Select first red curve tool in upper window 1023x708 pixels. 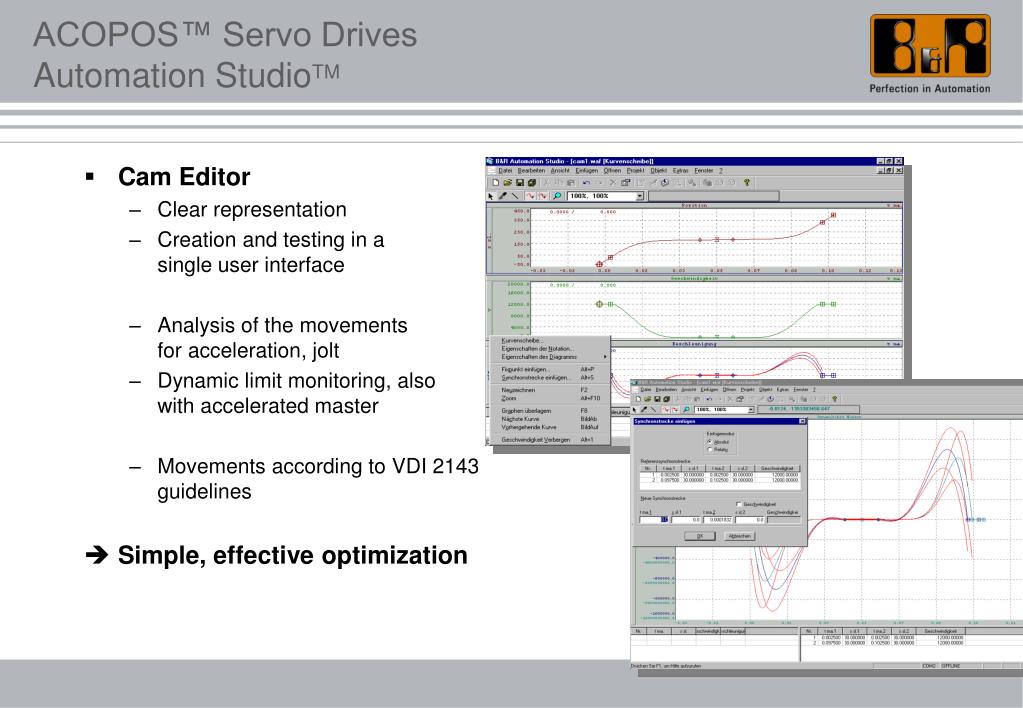pos(530,196)
